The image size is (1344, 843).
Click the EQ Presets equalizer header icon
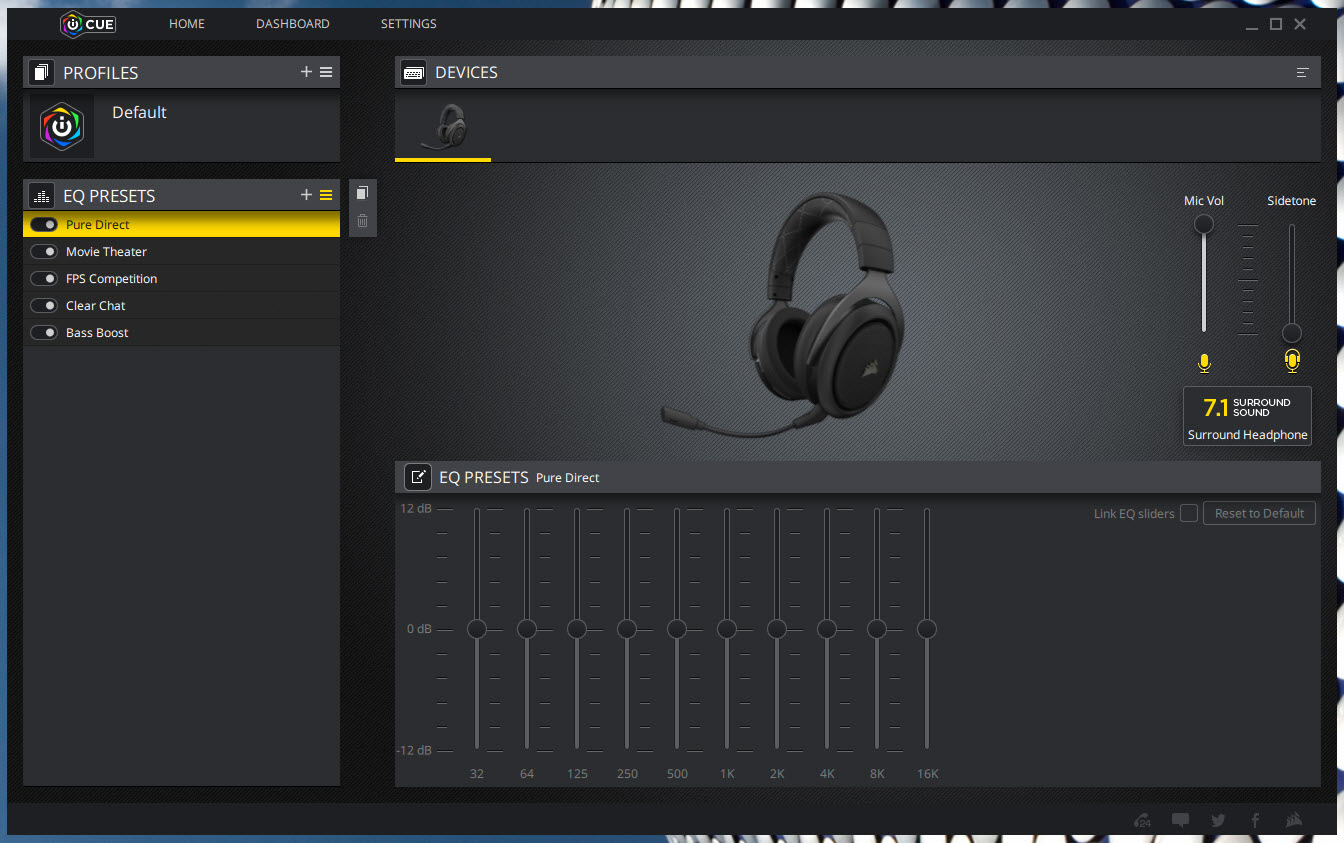pyautogui.click(x=41, y=196)
